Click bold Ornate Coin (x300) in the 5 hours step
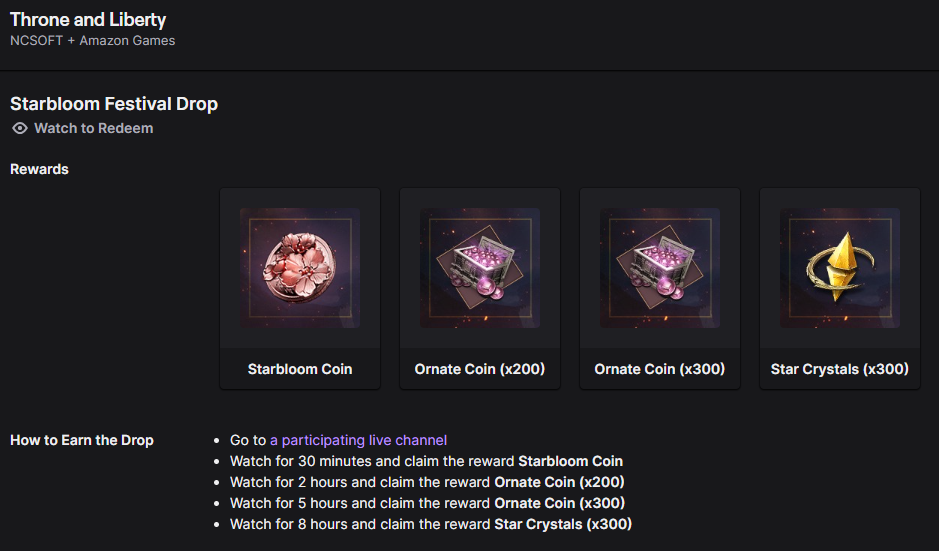 [x=559, y=503]
